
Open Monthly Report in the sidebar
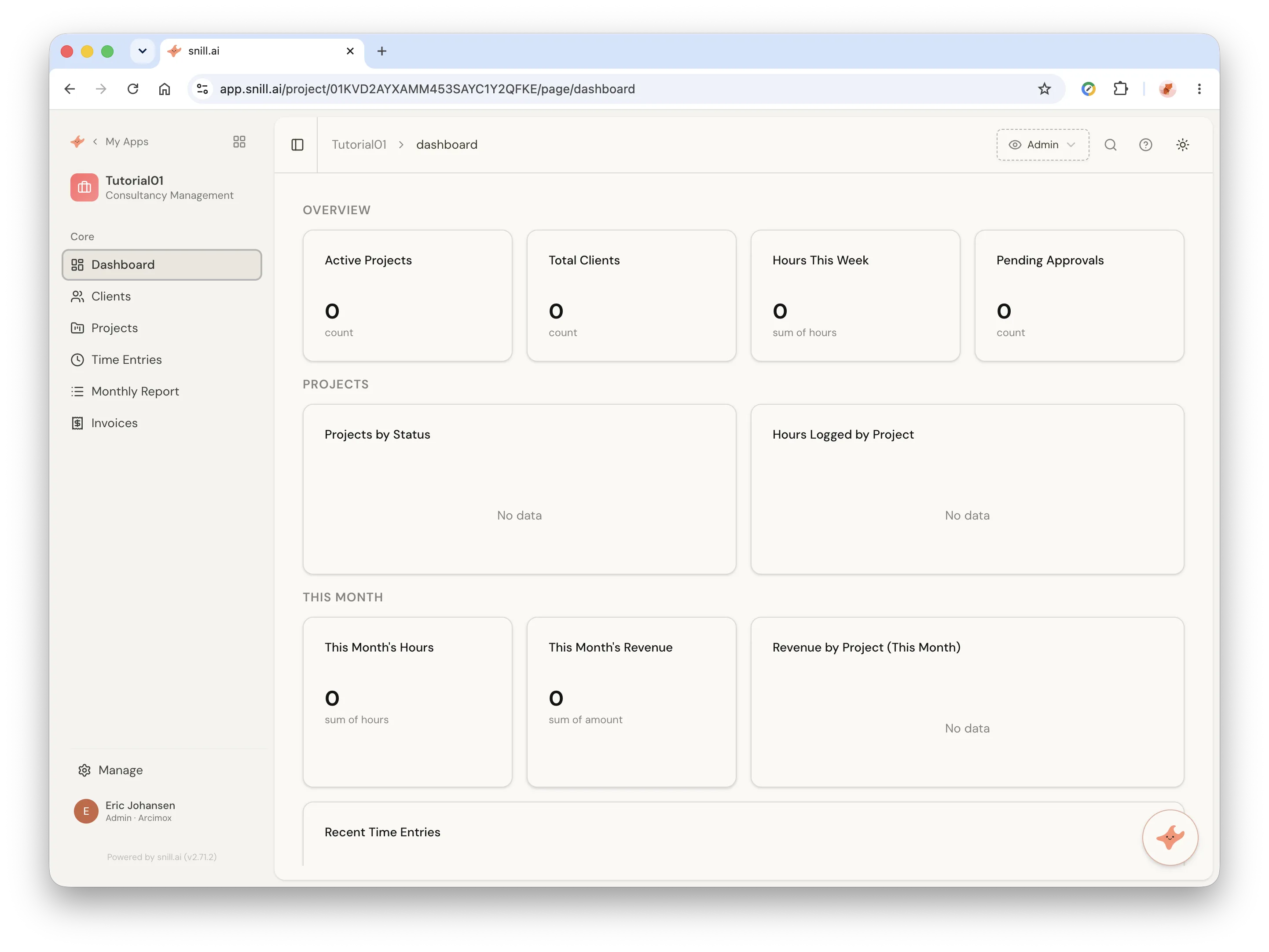tap(162, 391)
